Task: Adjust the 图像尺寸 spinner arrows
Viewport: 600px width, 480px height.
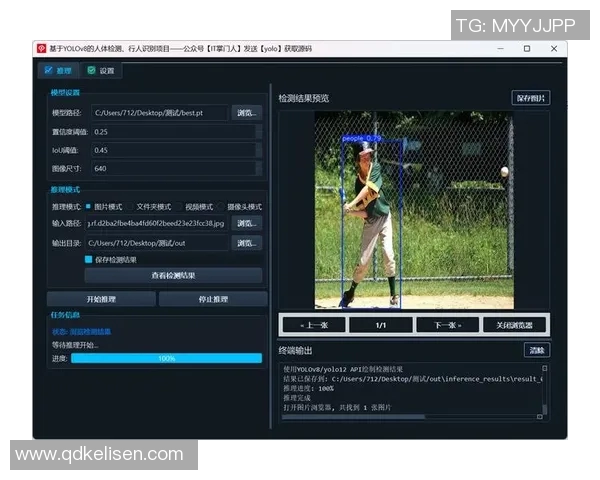Action: pos(260,169)
